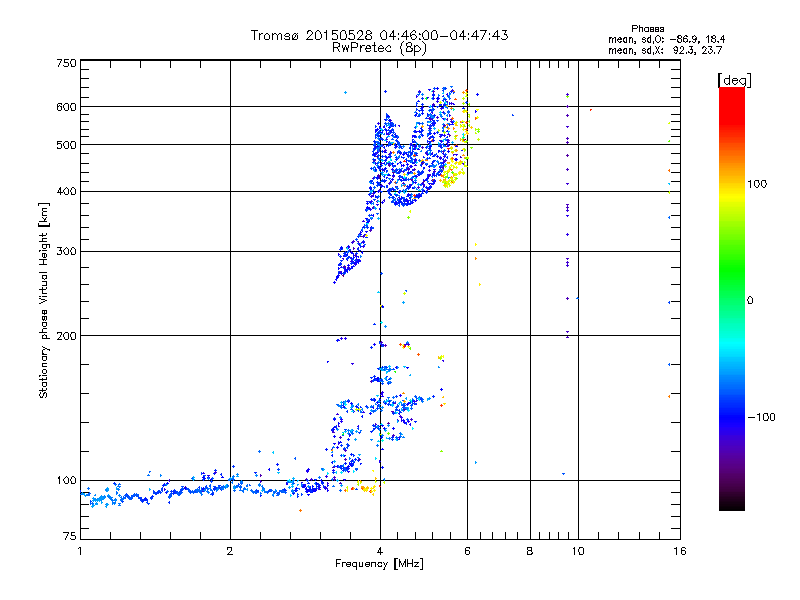Click the x-axis tick label "6"
800x600 pixels.
coord(467,551)
